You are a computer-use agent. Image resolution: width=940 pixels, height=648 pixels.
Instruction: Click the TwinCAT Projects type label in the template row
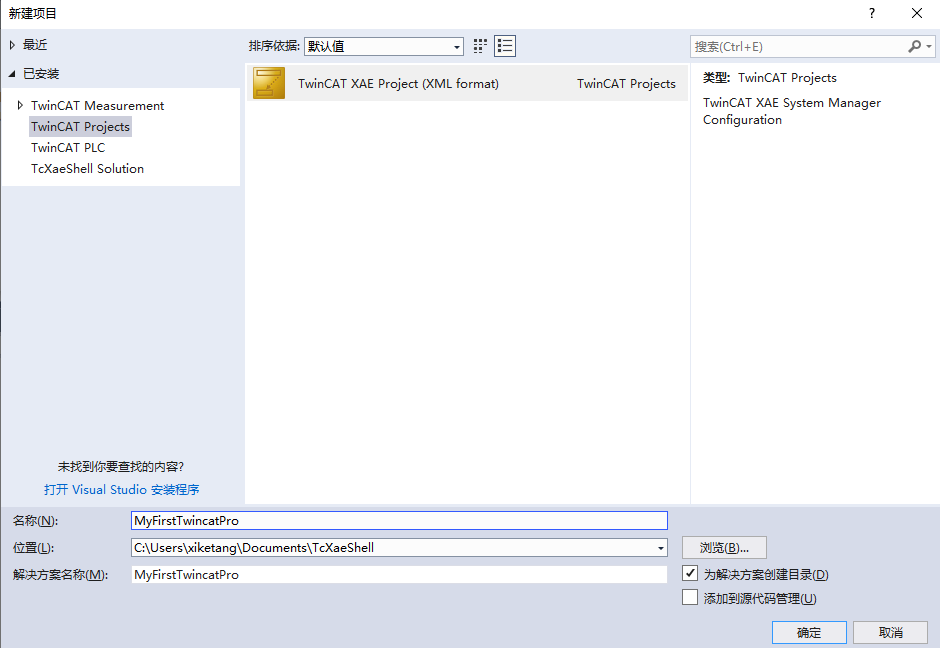tap(626, 83)
